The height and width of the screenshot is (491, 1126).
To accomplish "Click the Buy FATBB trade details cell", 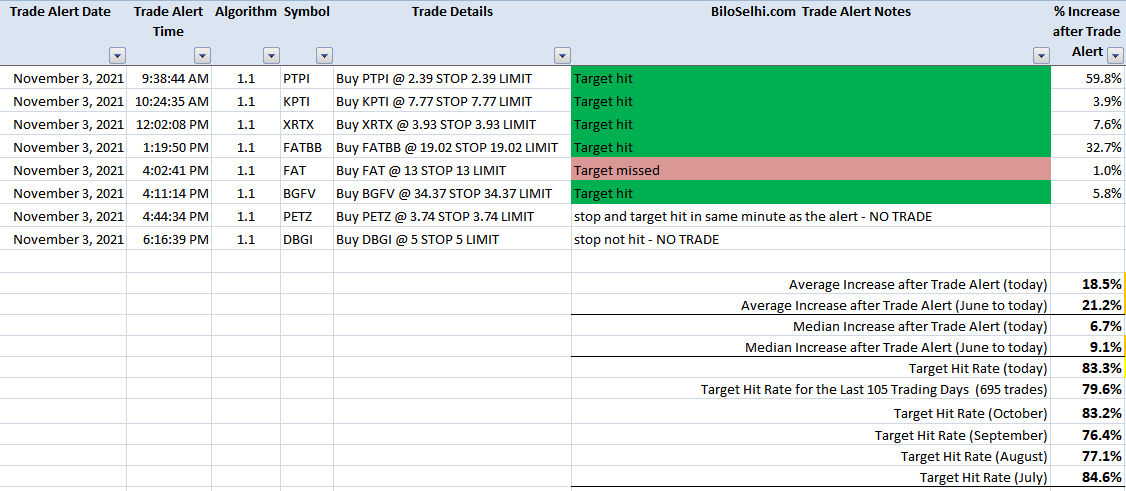I will [x=452, y=147].
